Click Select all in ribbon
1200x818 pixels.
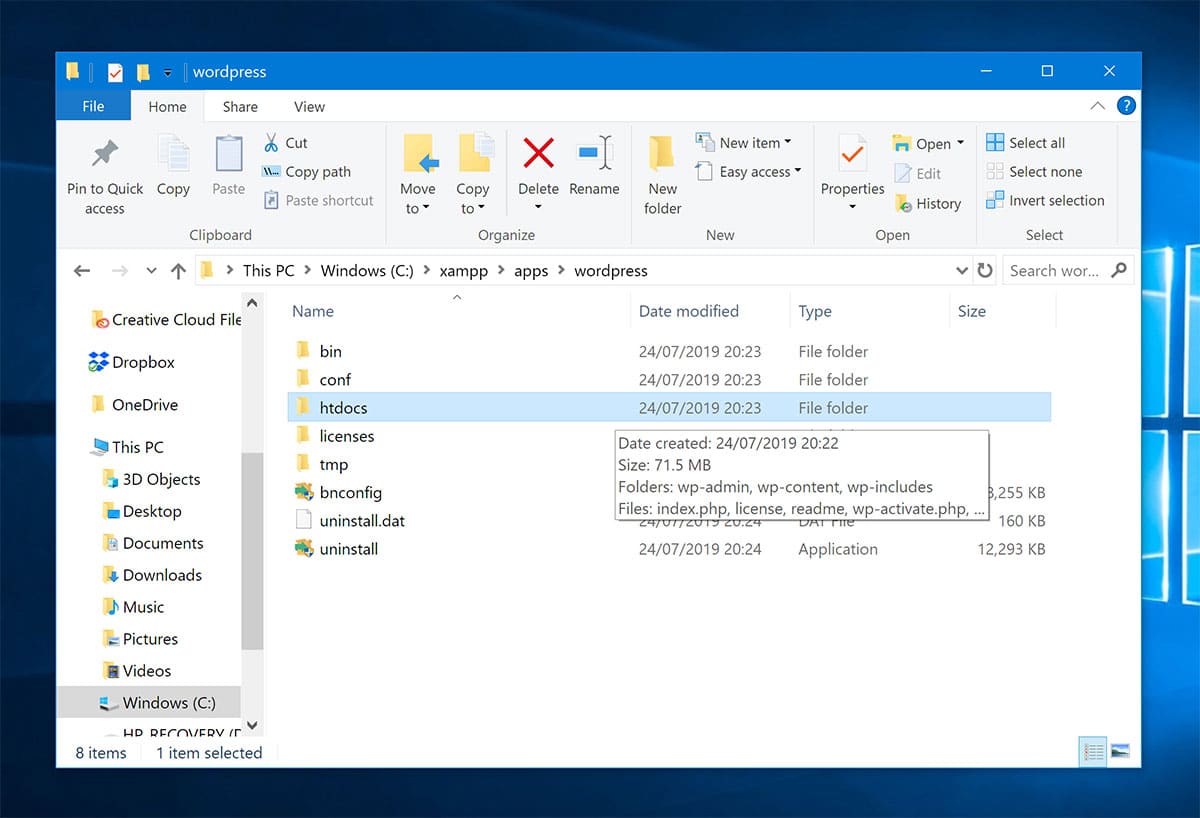(1025, 143)
